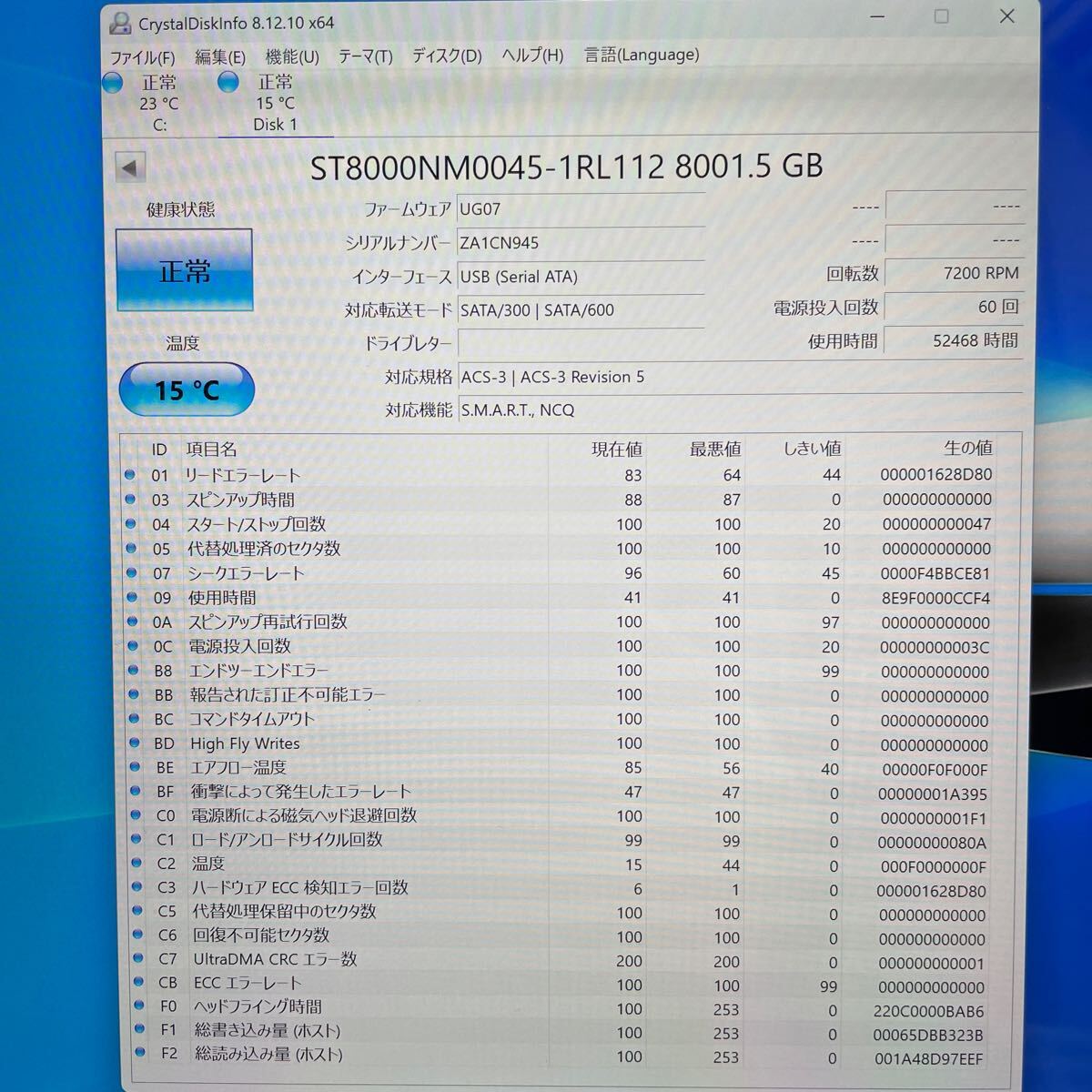1092x1092 pixels.
Task: Open the テーマ(T) menu
Action: click(x=366, y=56)
